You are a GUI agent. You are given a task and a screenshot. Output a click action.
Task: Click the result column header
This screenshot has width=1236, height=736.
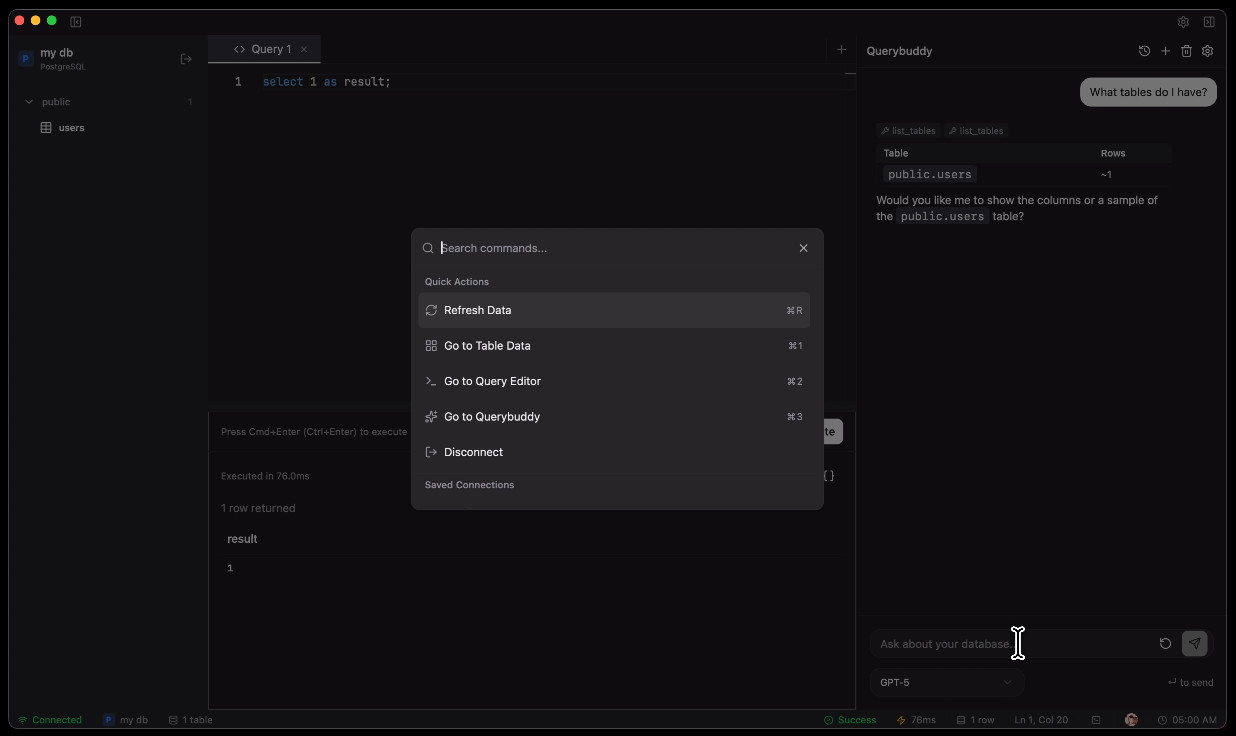[x=242, y=539]
